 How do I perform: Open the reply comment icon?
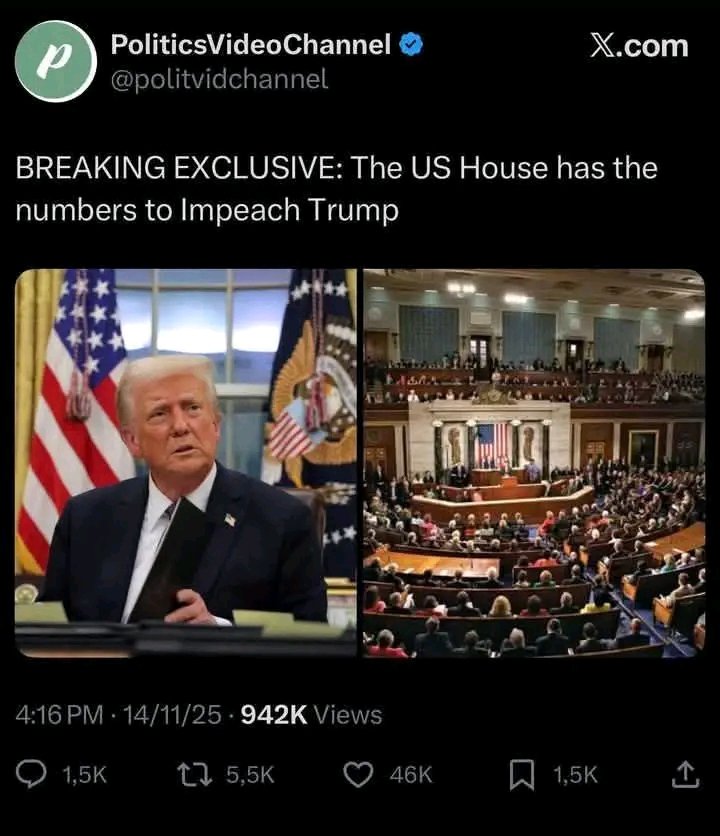31,775
